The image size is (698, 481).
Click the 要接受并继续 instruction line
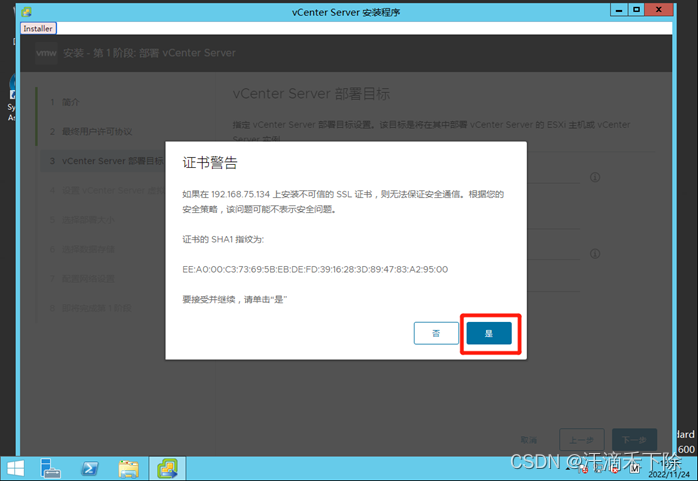(235, 299)
